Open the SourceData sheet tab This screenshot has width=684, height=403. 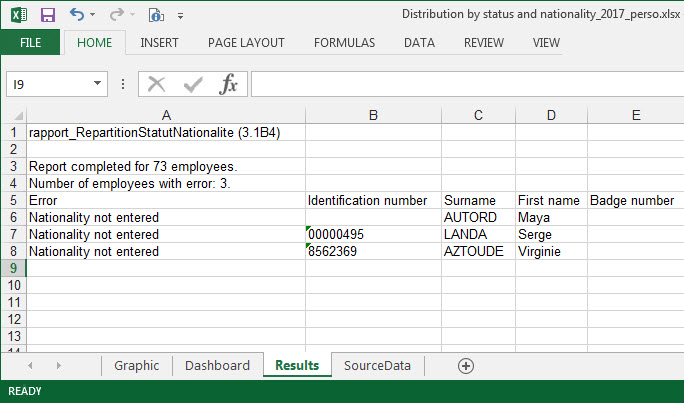[377, 365]
